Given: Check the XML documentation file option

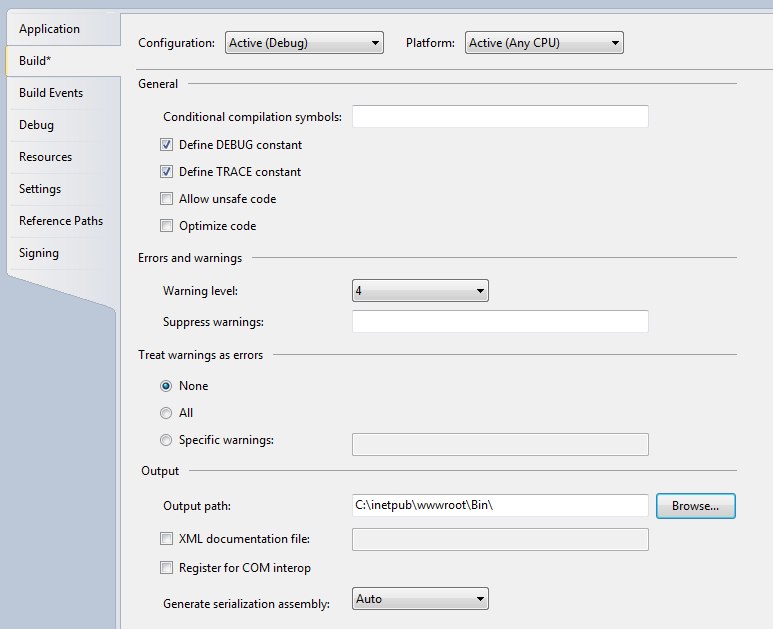Looking at the screenshot, I should click(x=167, y=539).
